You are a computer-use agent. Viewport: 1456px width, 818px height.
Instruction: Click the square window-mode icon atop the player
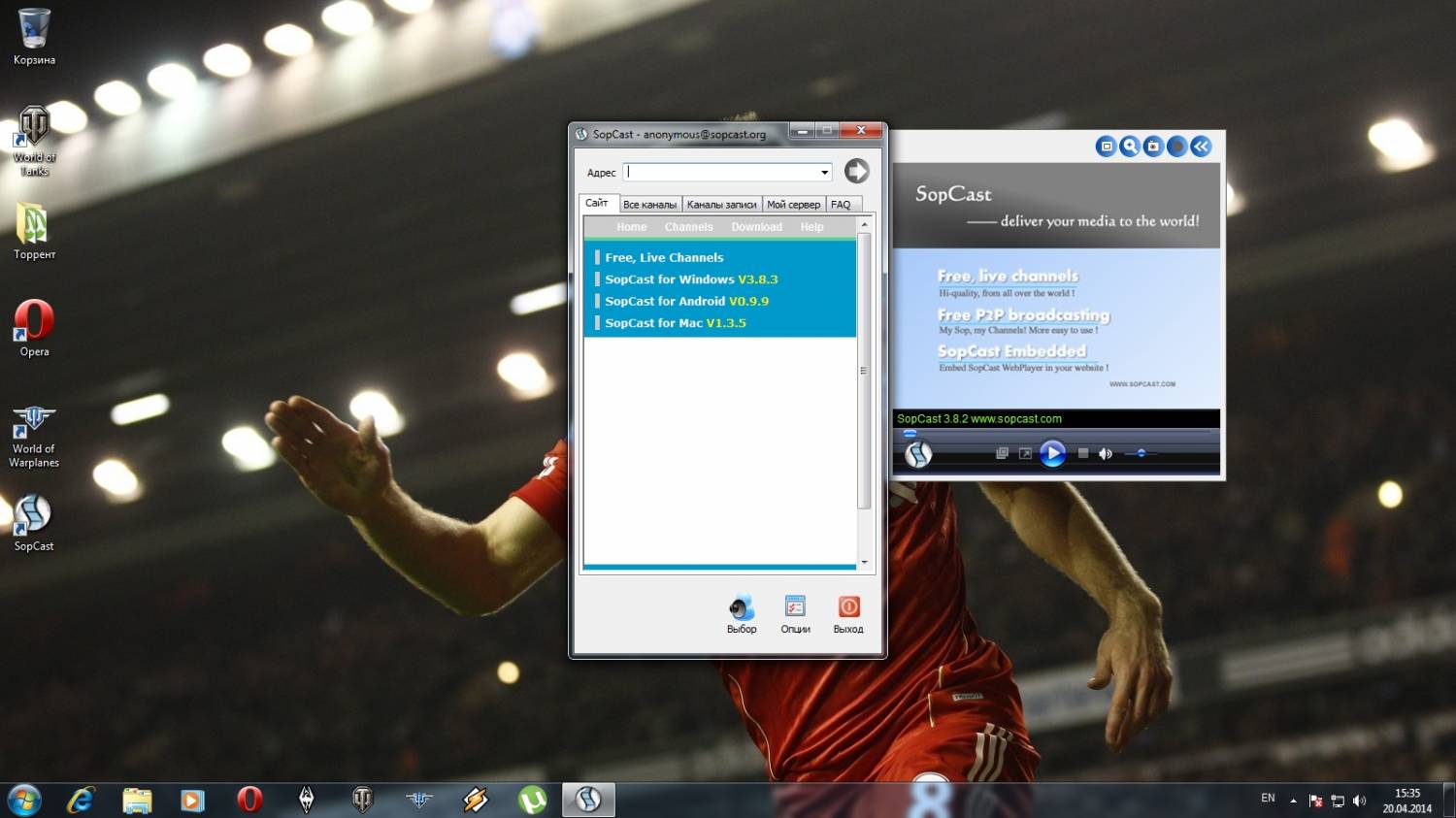pos(1106,147)
